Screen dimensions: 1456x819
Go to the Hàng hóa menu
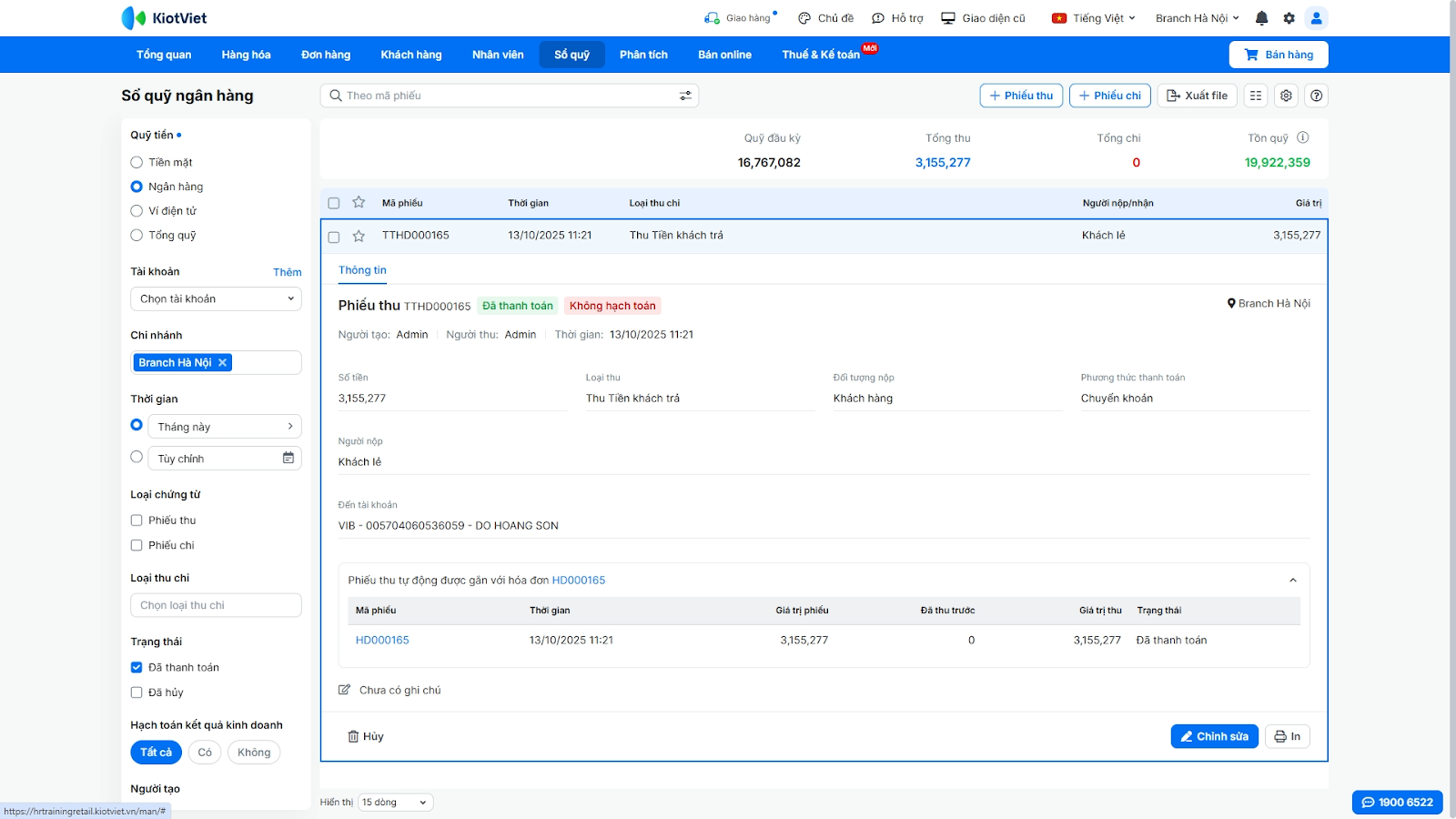(246, 55)
